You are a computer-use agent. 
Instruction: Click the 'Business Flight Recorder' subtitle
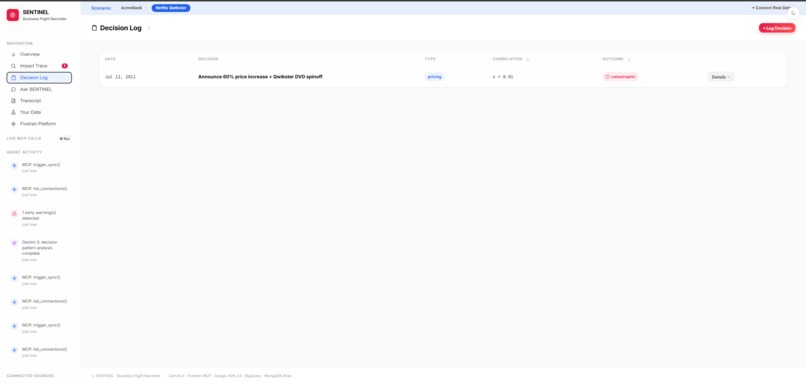45,19
